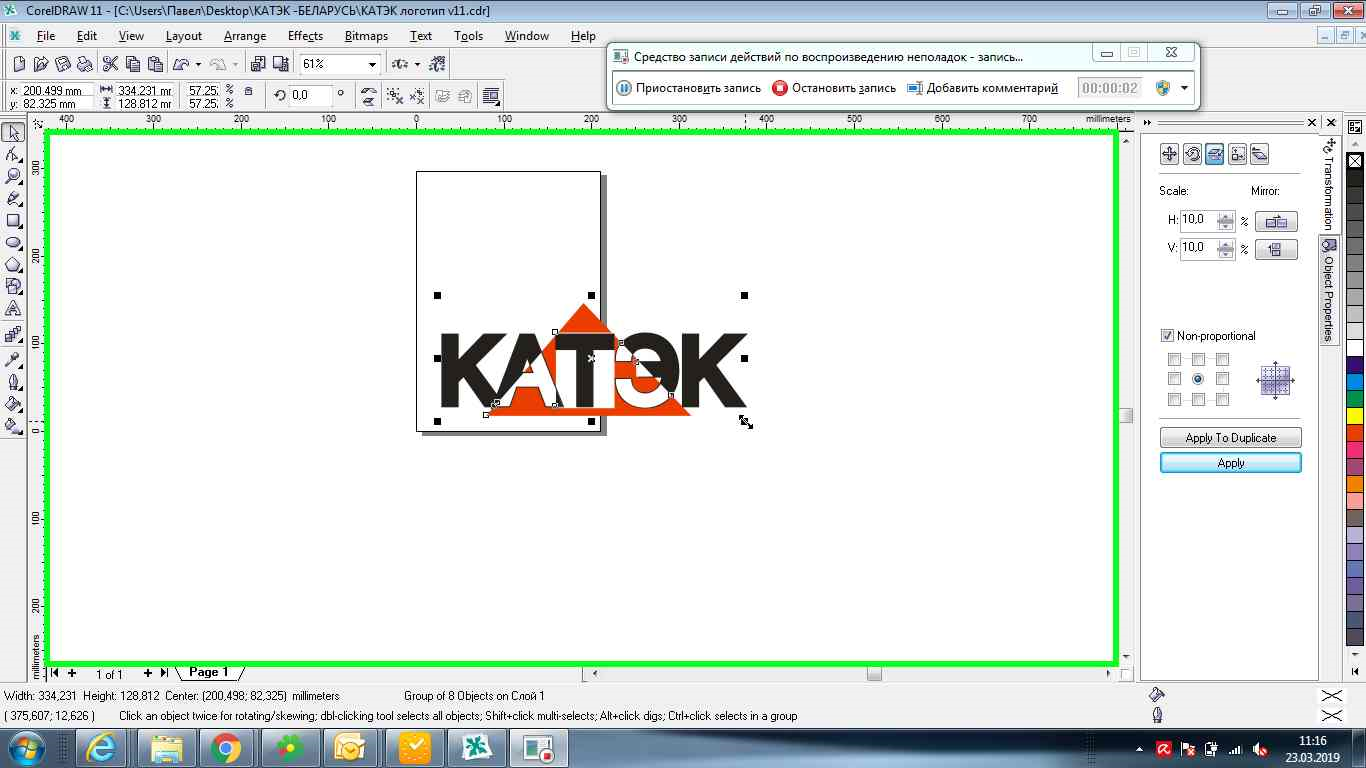Select the center anchor radio button

[x=1198, y=379]
